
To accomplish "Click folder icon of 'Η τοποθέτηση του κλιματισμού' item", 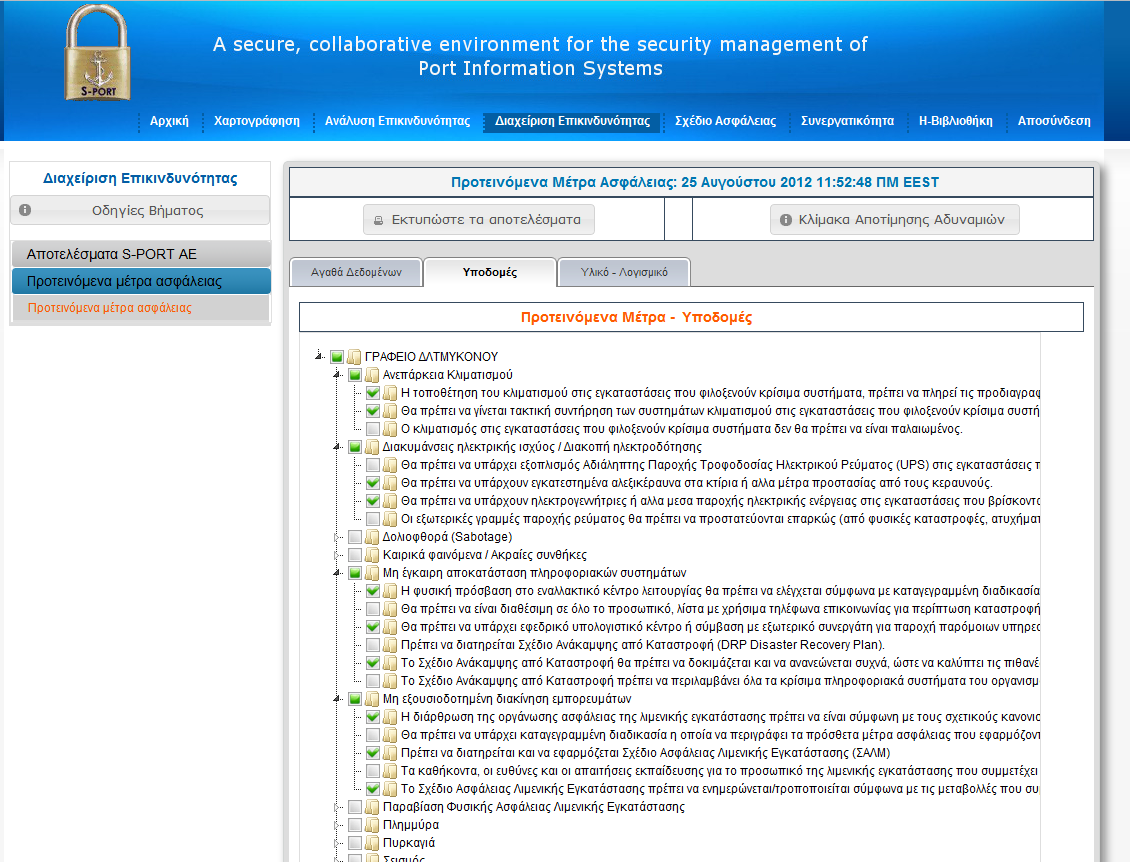I will pyautogui.click(x=390, y=393).
